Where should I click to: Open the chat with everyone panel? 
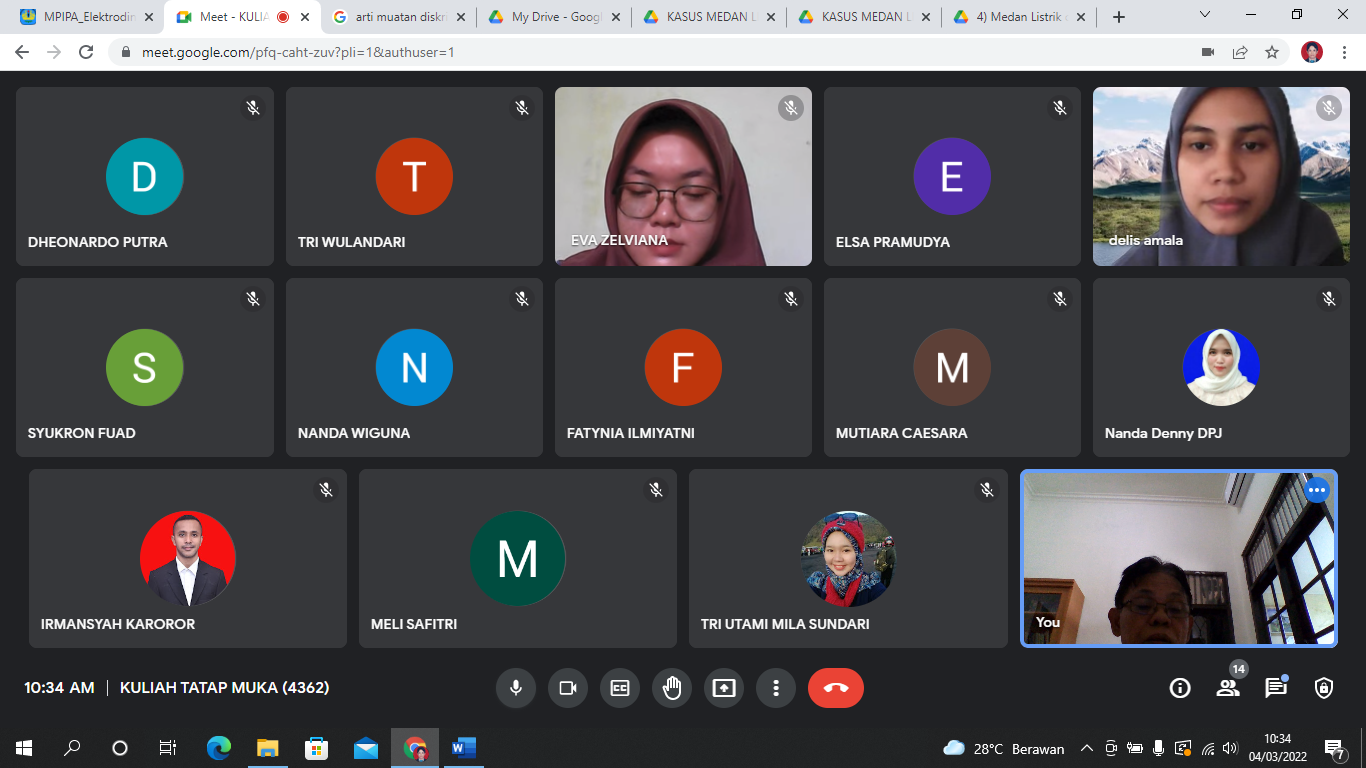tap(1276, 688)
